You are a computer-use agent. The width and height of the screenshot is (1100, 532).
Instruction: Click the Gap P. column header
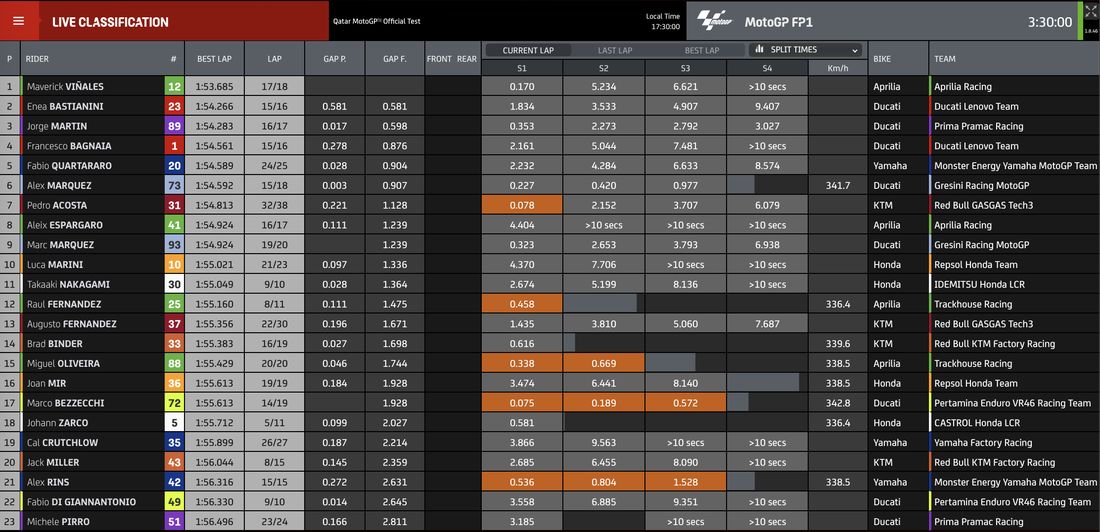[x=335, y=59]
